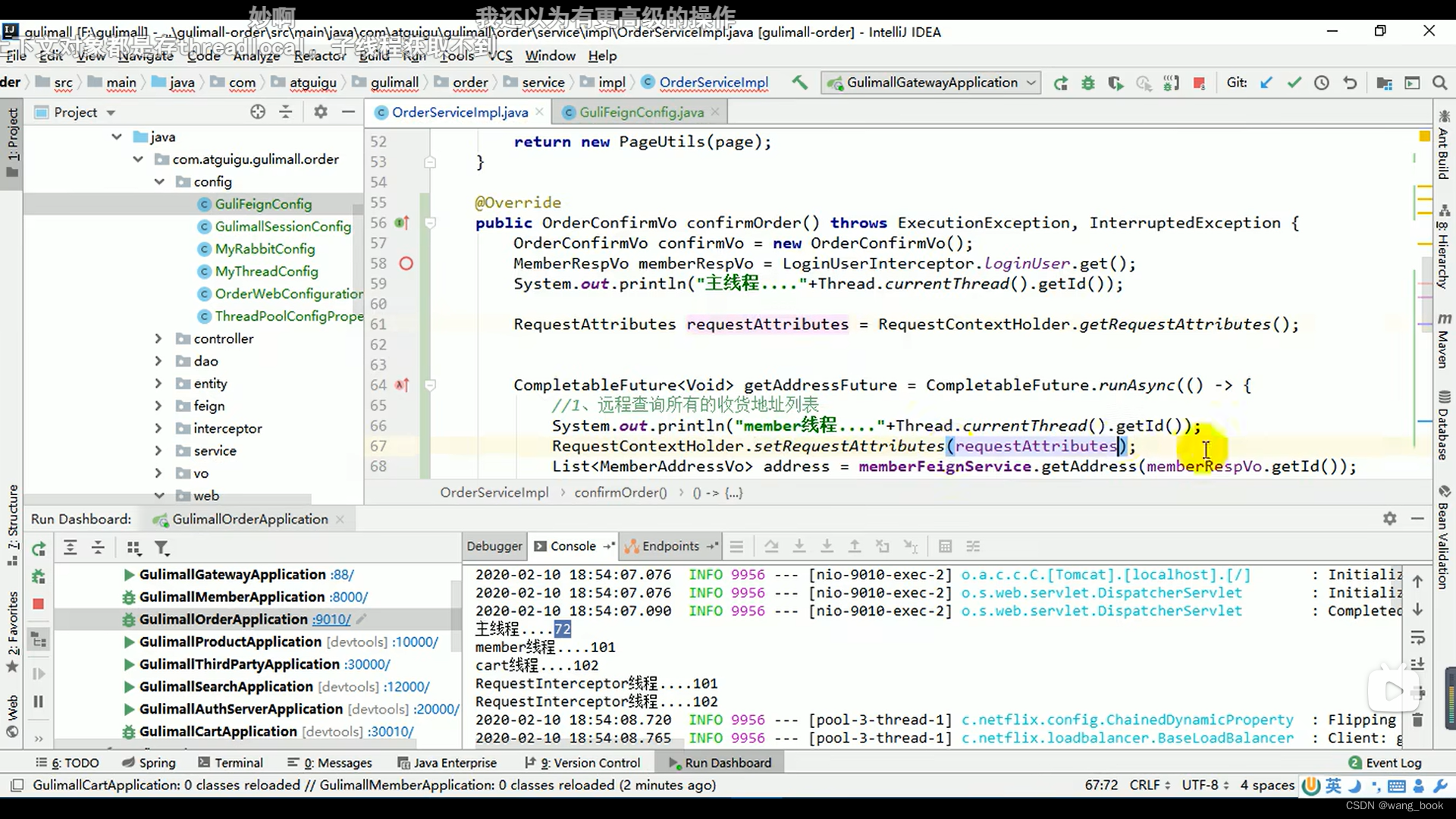Screen dimensions: 1456x819
Task: Toggle breakpoint on line 58
Action: [x=406, y=264]
